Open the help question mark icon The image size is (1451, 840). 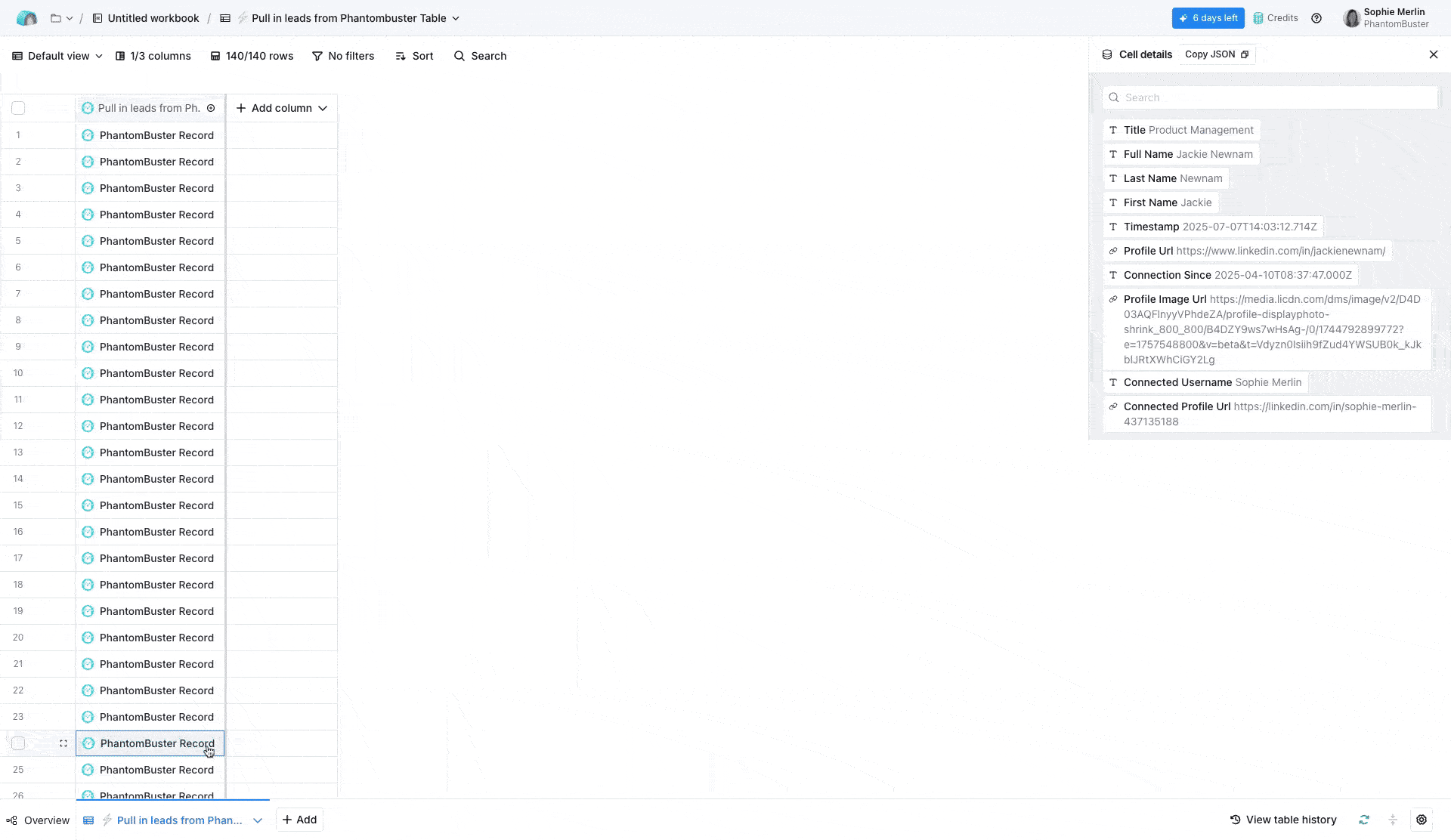pyautogui.click(x=1316, y=18)
